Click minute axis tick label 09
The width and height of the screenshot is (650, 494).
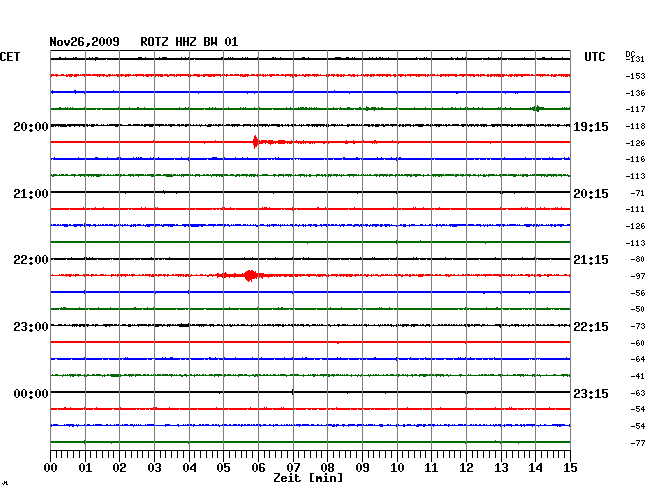click(x=362, y=468)
